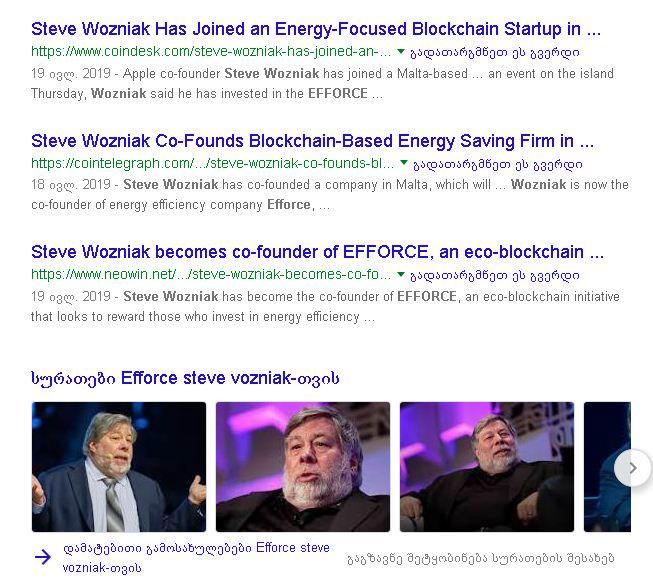This screenshot has height=587, width=653.
Task: Open the Neowin EFFORCE eco-blockchain headline
Action: (317, 252)
